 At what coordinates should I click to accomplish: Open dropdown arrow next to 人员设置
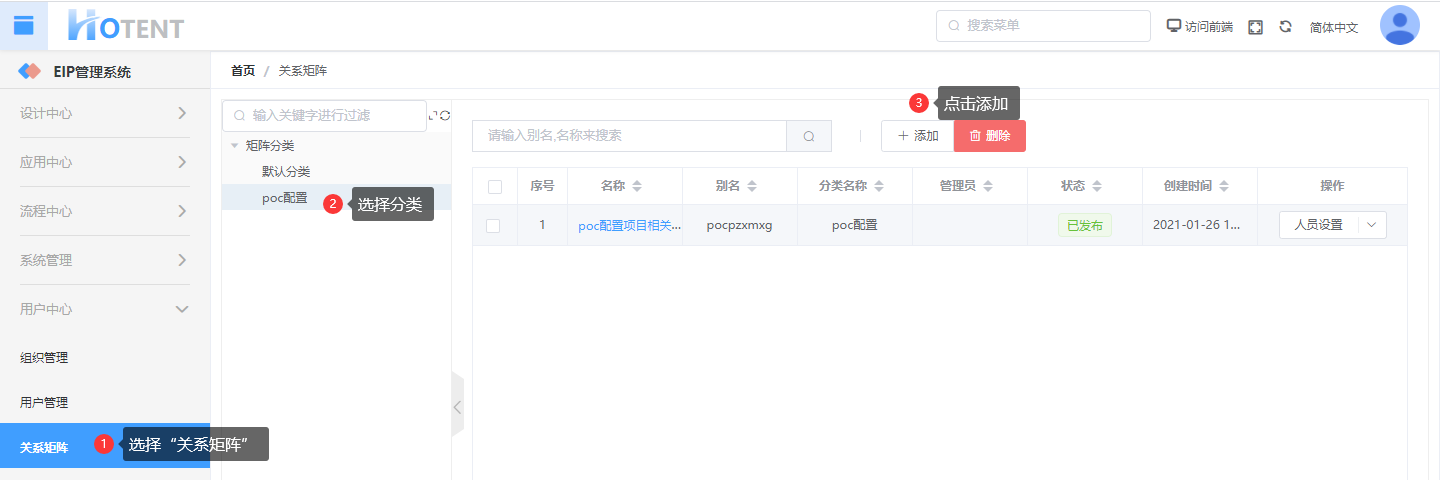pyautogui.click(x=1371, y=225)
